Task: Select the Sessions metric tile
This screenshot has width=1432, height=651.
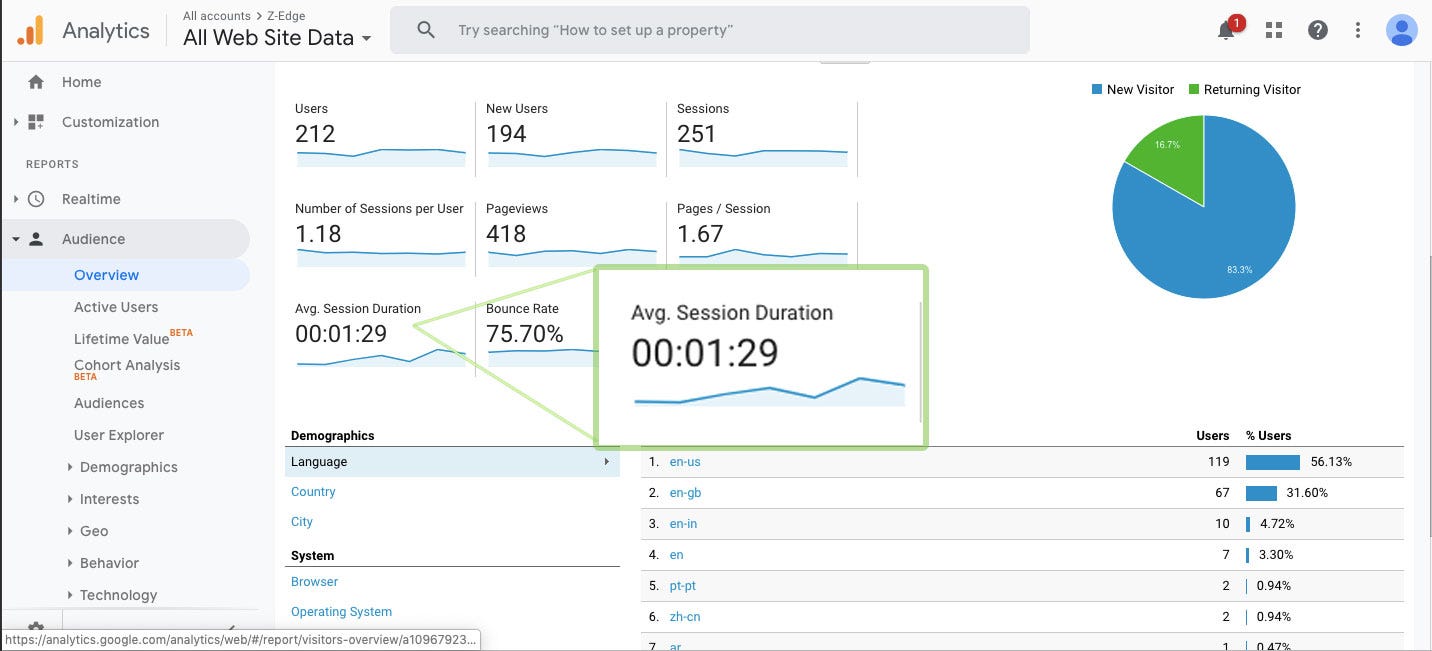Action: 762,138
